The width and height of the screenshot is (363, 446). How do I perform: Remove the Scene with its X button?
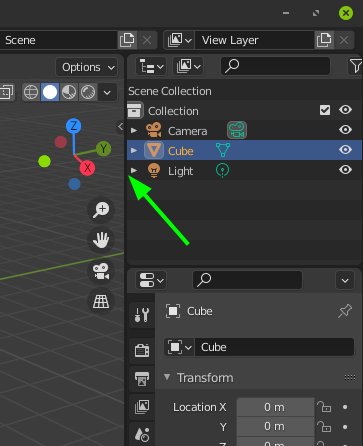[x=147, y=40]
